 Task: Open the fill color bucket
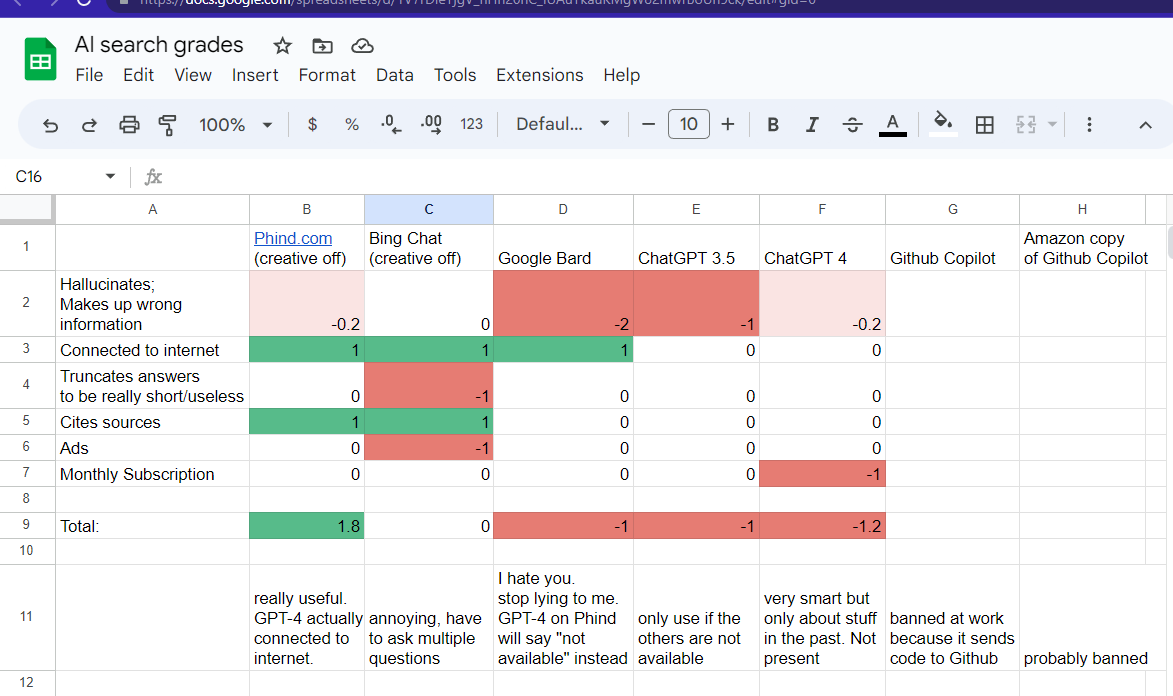click(x=943, y=123)
